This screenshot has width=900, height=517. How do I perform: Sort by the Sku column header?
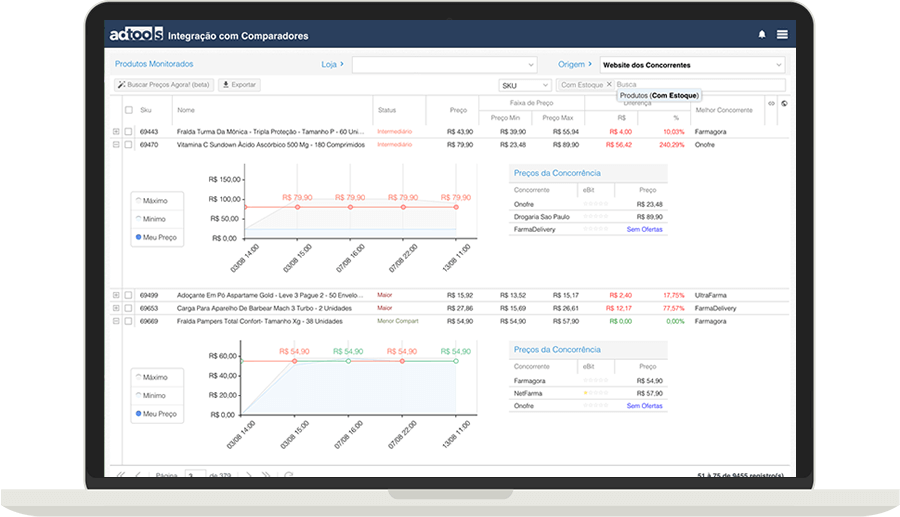pos(146,110)
